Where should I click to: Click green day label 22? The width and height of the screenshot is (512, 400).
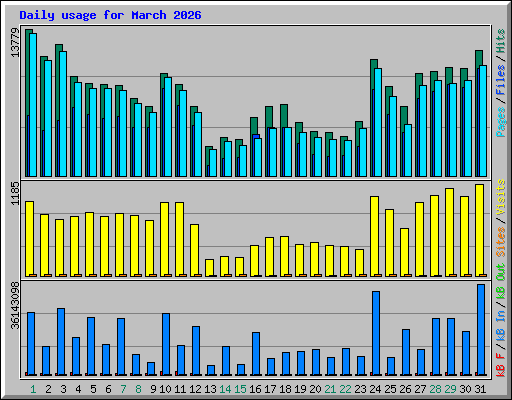345,389
